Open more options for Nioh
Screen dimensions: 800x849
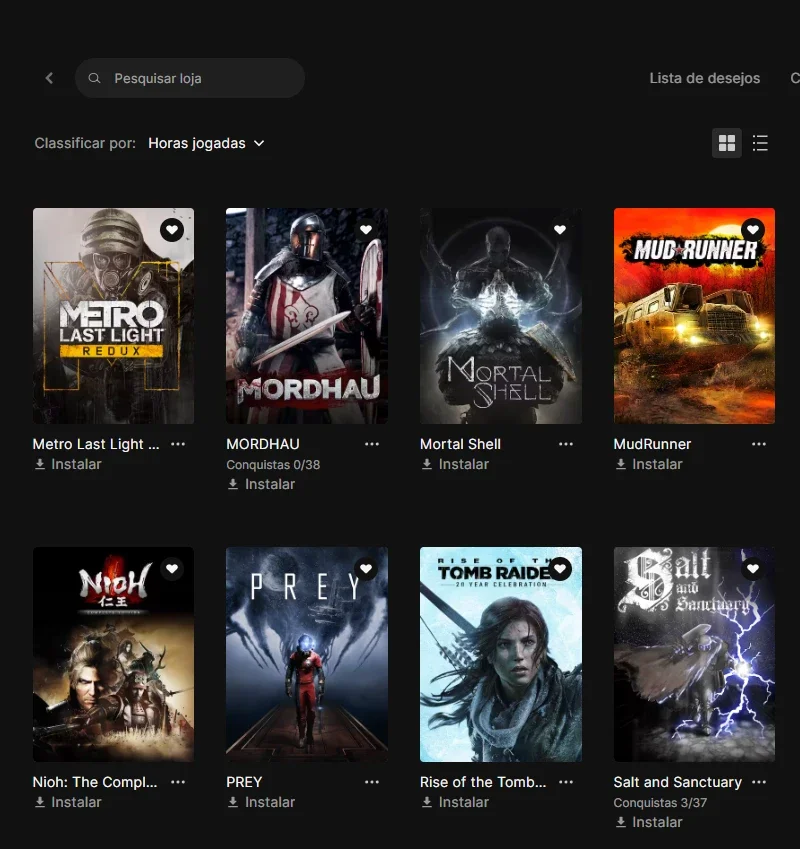[178, 782]
